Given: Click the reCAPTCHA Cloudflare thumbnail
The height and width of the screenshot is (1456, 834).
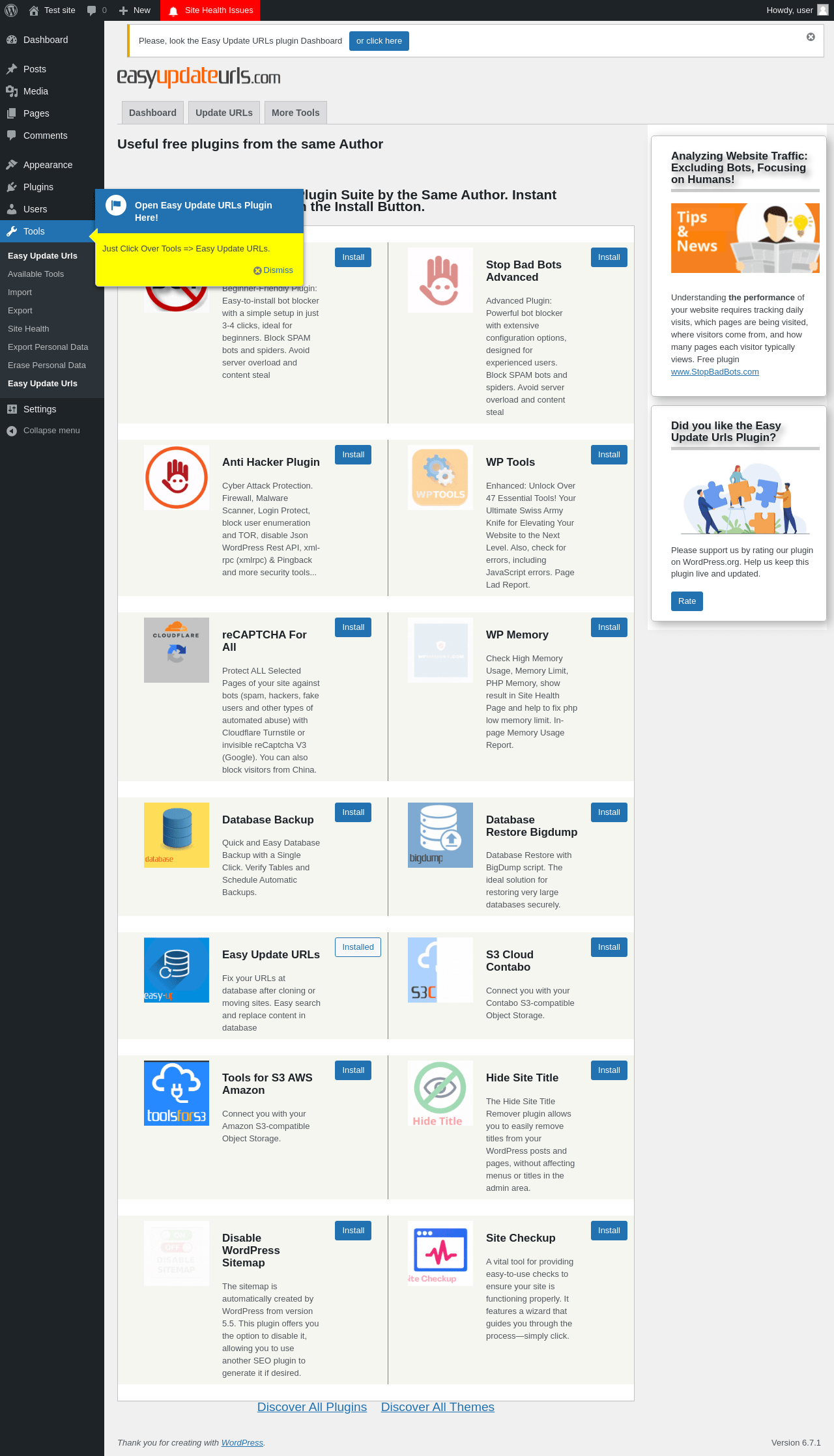Looking at the screenshot, I should point(177,650).
